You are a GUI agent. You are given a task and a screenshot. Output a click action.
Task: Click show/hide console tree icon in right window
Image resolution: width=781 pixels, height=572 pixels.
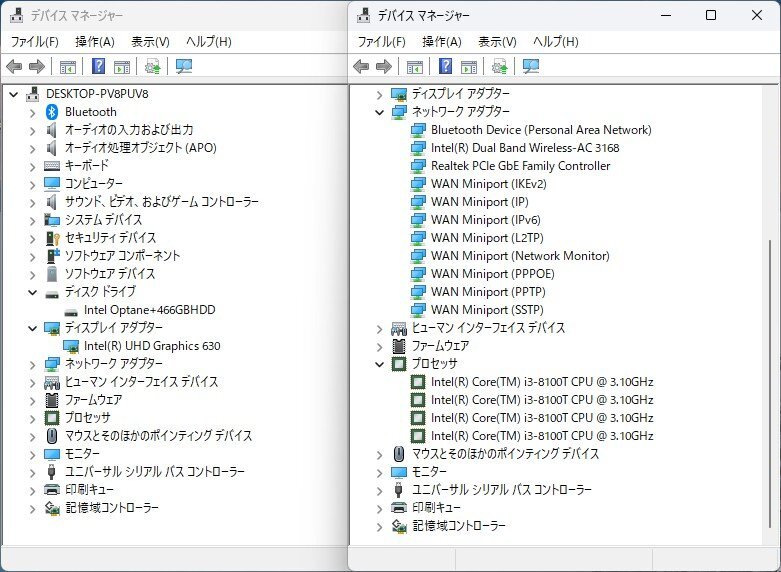(x=414, y=66)
